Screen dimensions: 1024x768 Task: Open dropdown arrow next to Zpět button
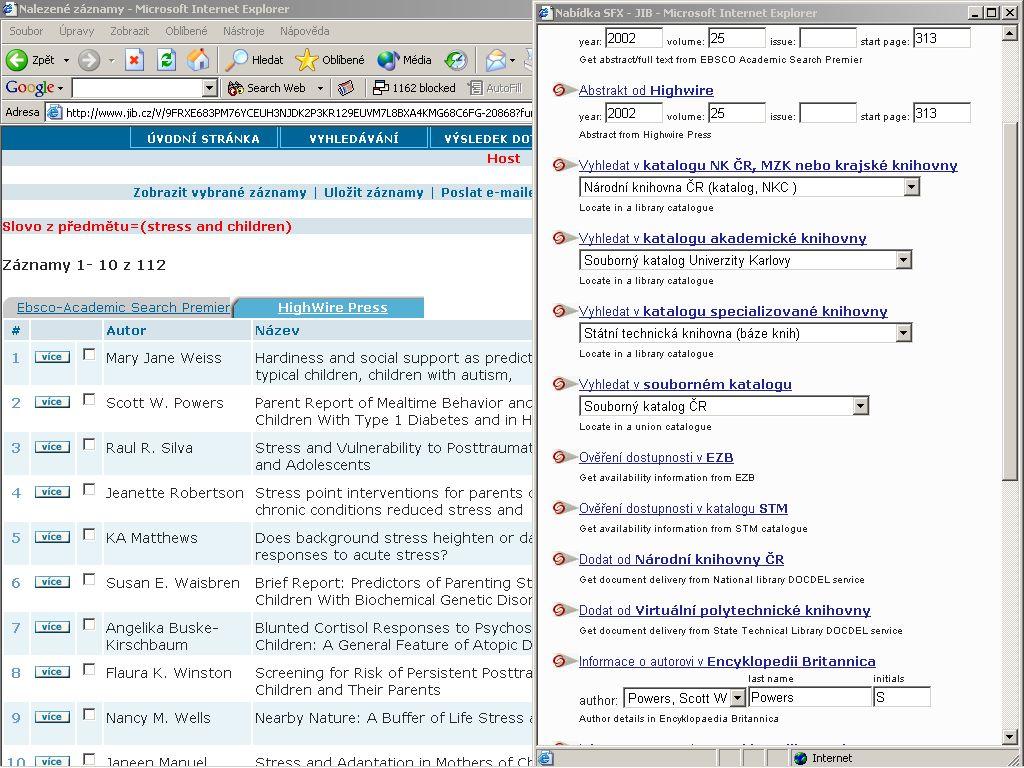pyautogui.click(x=66, y=61)
